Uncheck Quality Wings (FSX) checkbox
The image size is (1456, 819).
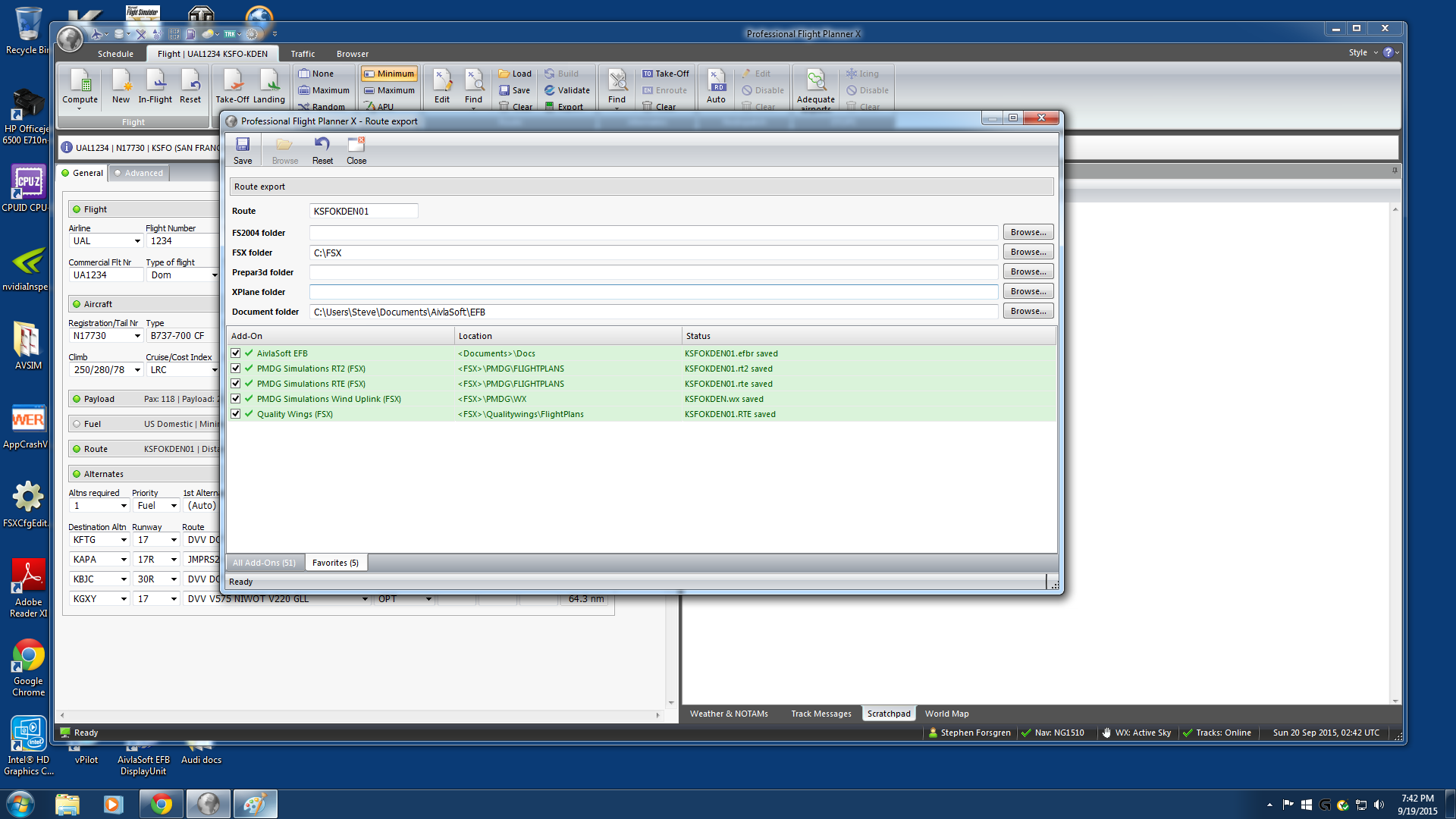[236, 414]
